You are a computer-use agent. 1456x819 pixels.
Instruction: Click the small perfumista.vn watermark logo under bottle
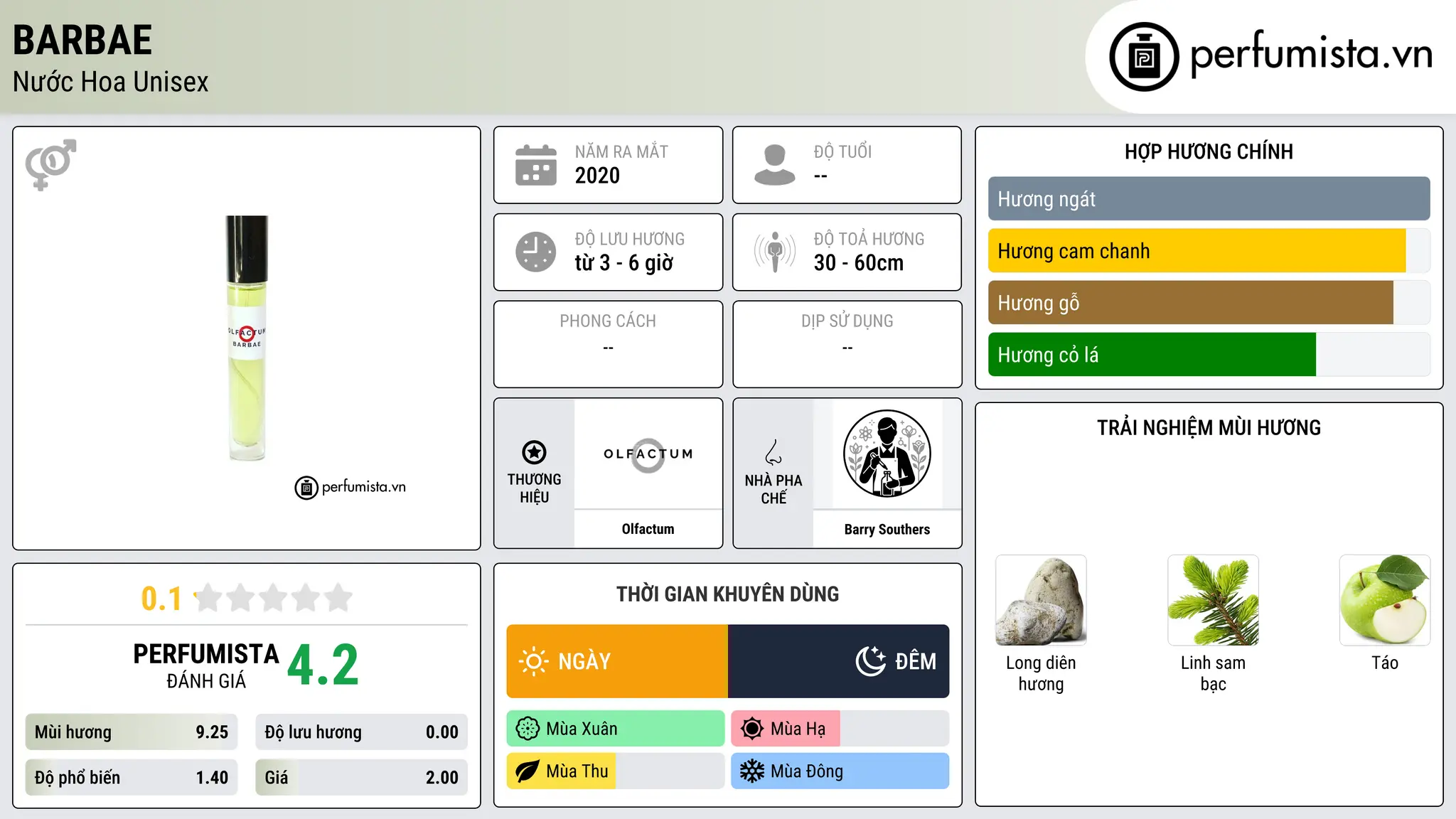tap(350, 488)
